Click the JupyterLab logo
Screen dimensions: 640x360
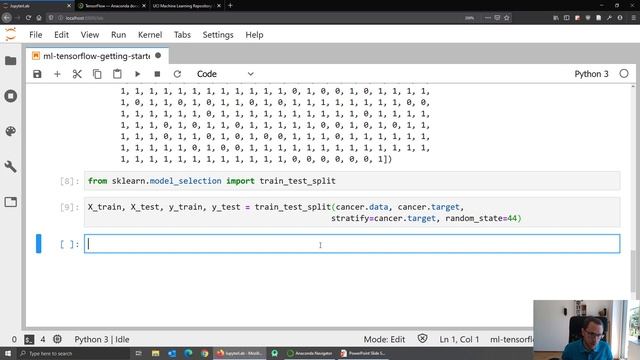coord(11,34)
